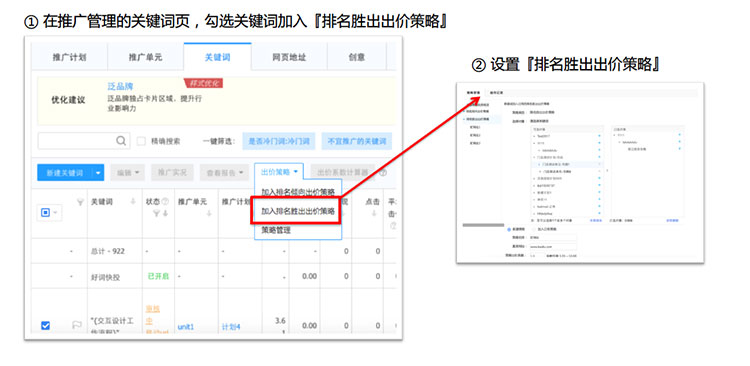Screen dimensions: 750x366
Task: Click sort arrow under 推广单元 header
Action: [x=209, y=214]
